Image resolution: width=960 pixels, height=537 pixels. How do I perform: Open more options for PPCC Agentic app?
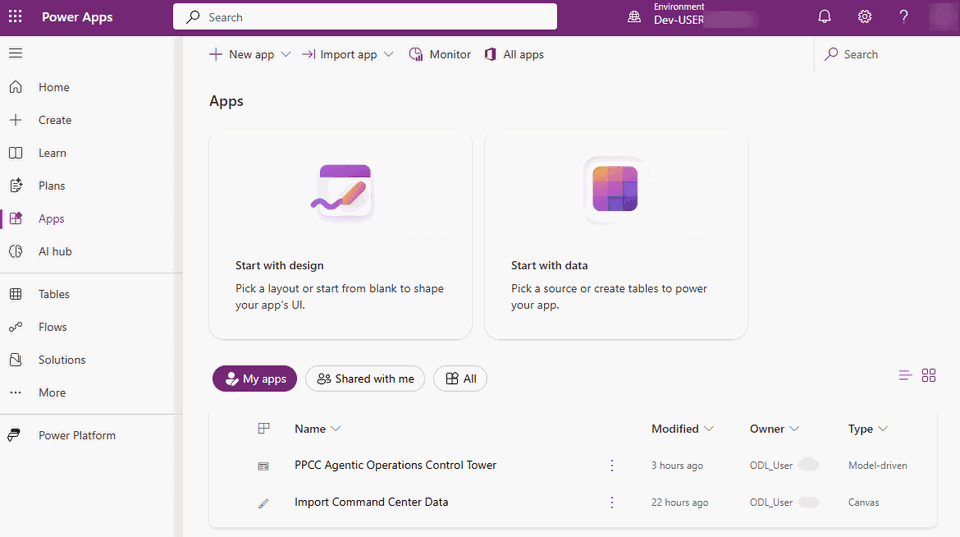[612, 465]
